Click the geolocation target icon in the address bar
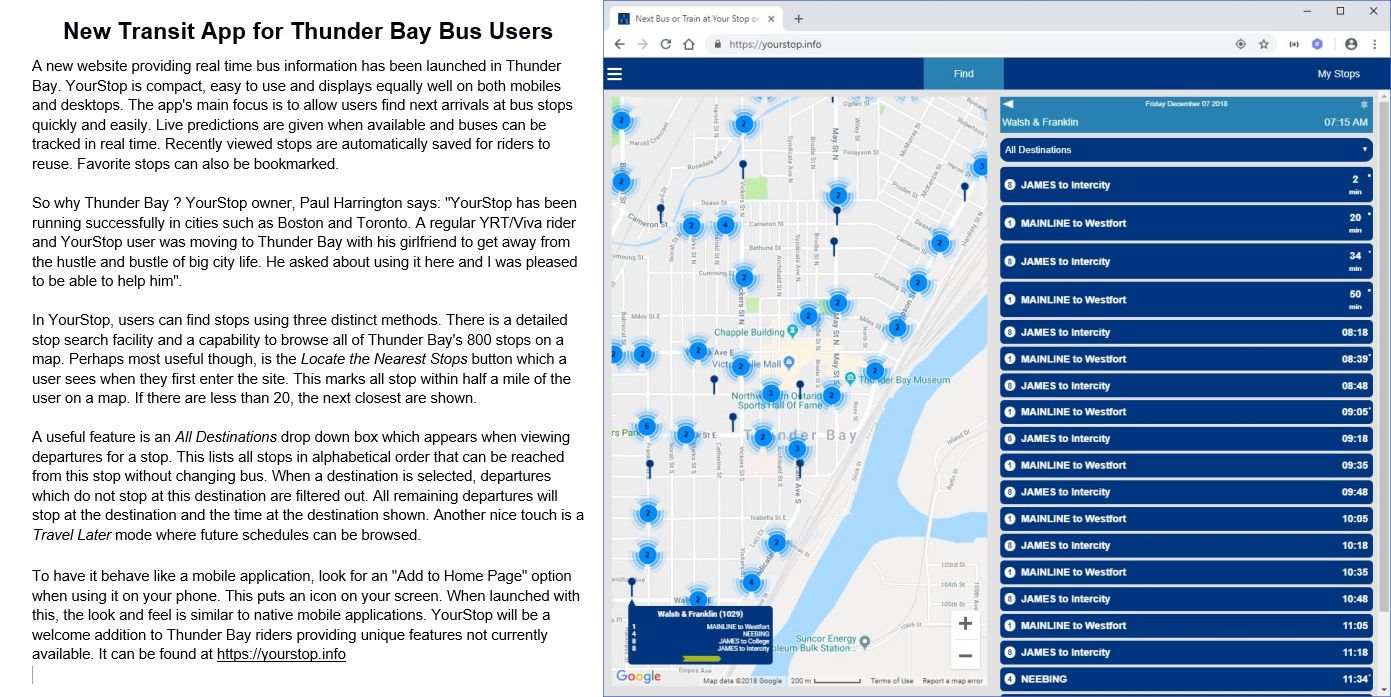Image resolution: width=1391 pixels, height=697 pixels. [x=1241, y=44]
